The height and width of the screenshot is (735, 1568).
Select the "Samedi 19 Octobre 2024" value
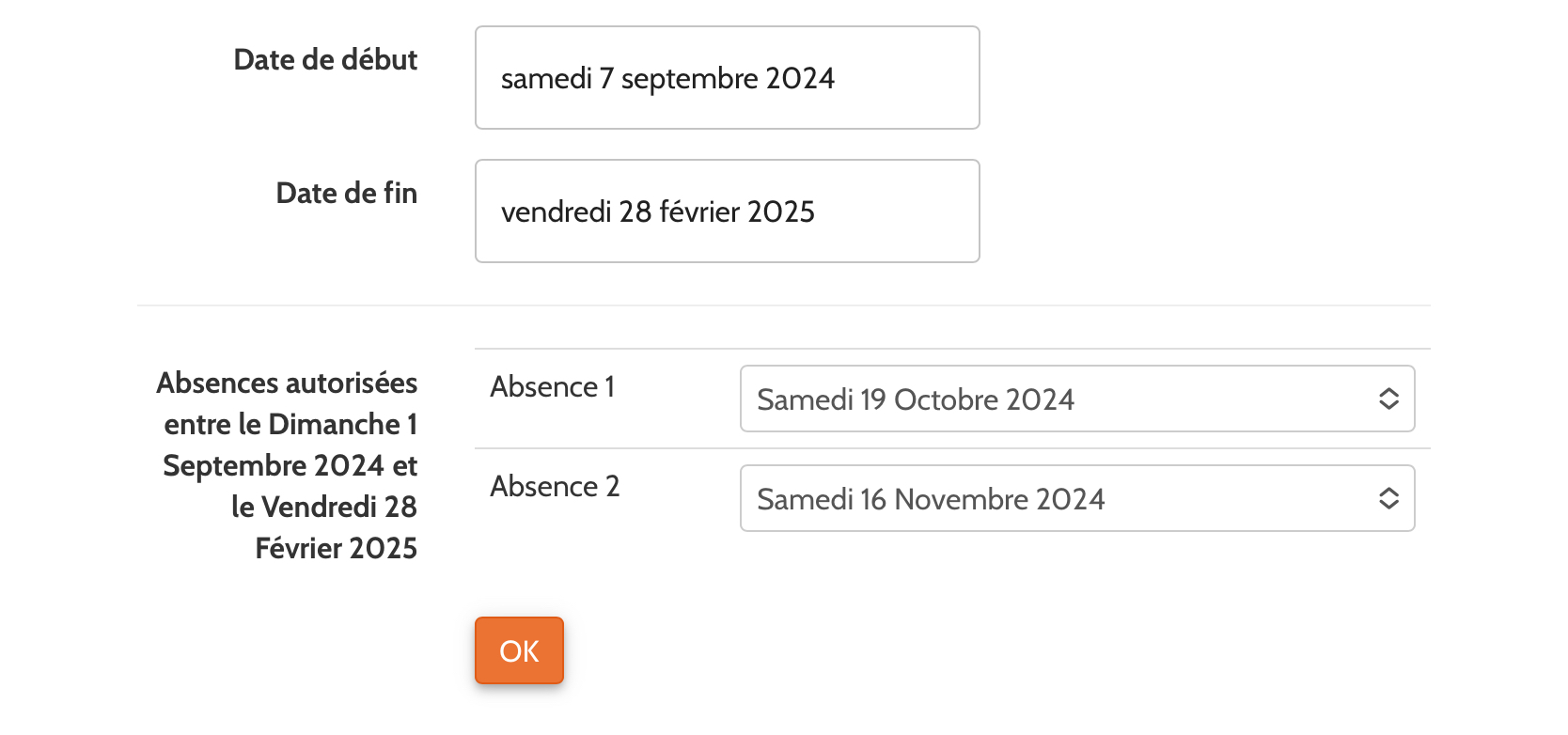click(x=915, y=400)
